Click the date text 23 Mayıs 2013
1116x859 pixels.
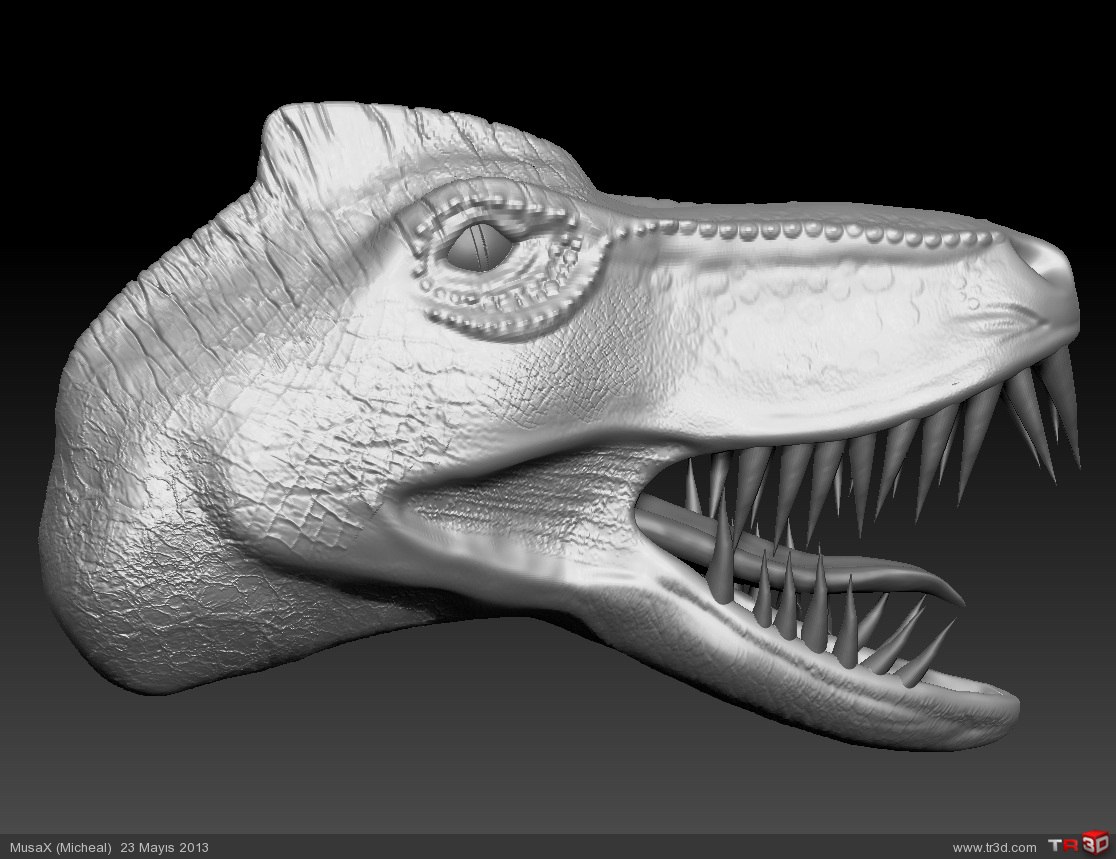[164, 848]
